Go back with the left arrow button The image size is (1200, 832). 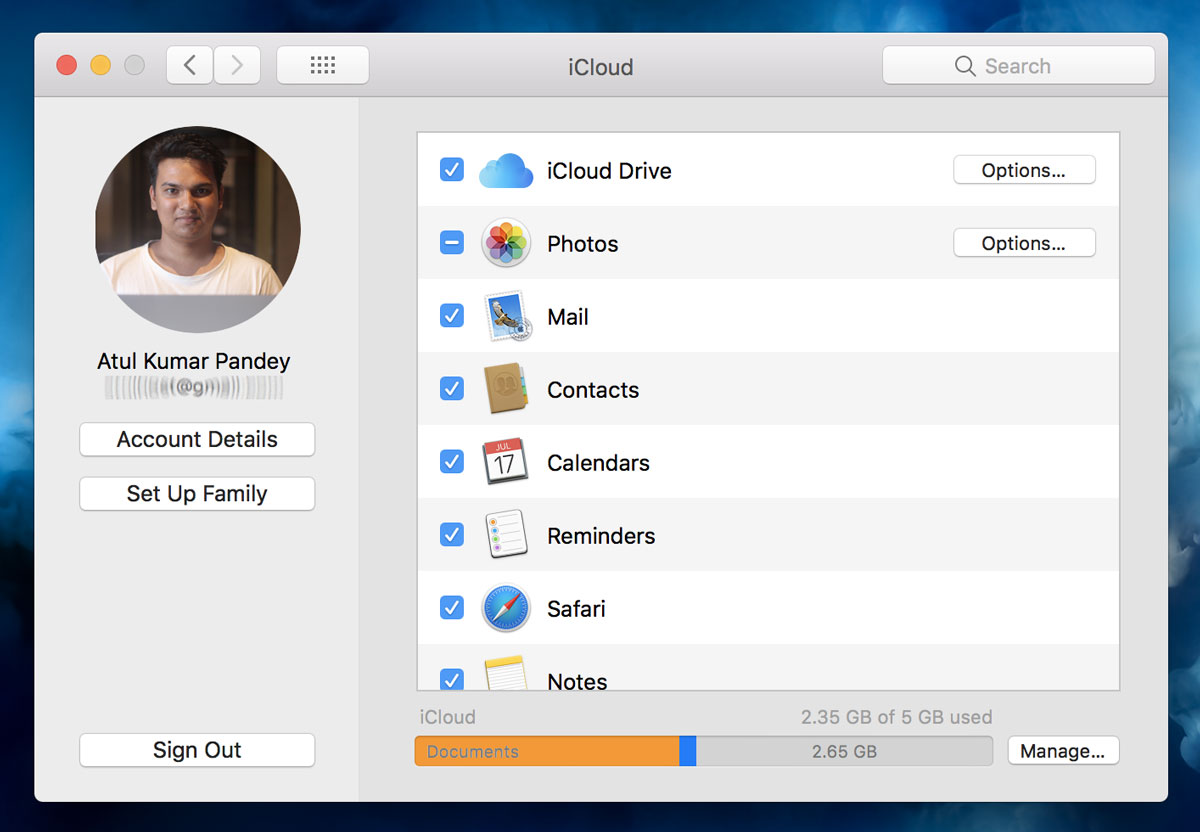(x=189, y=66)
